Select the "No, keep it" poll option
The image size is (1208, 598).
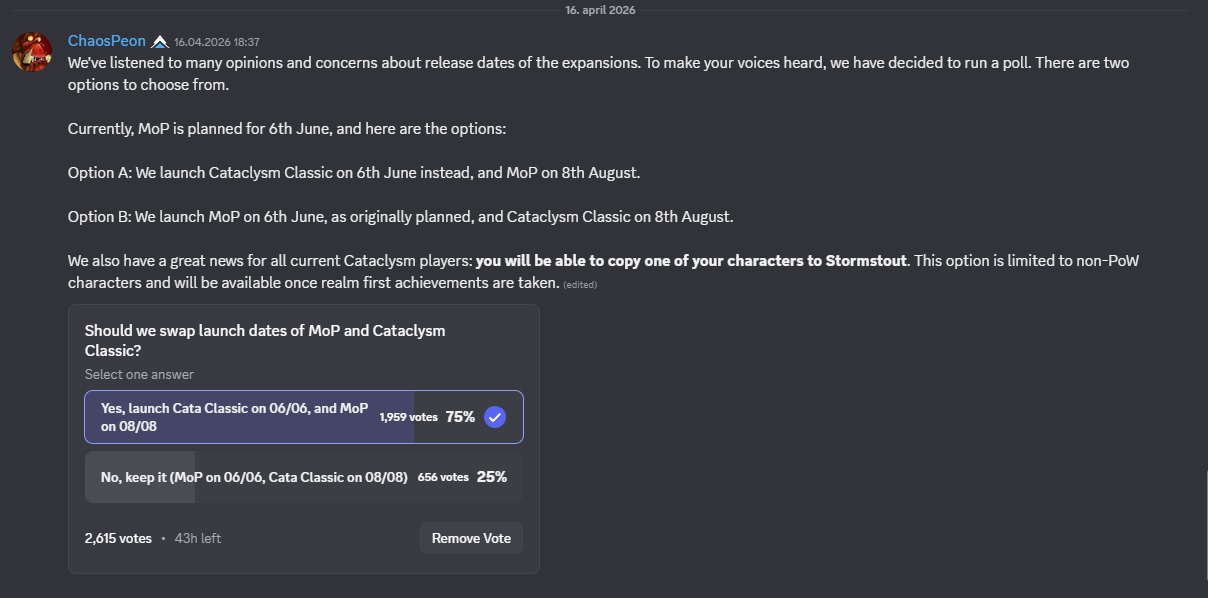click(x=304, y=477)
